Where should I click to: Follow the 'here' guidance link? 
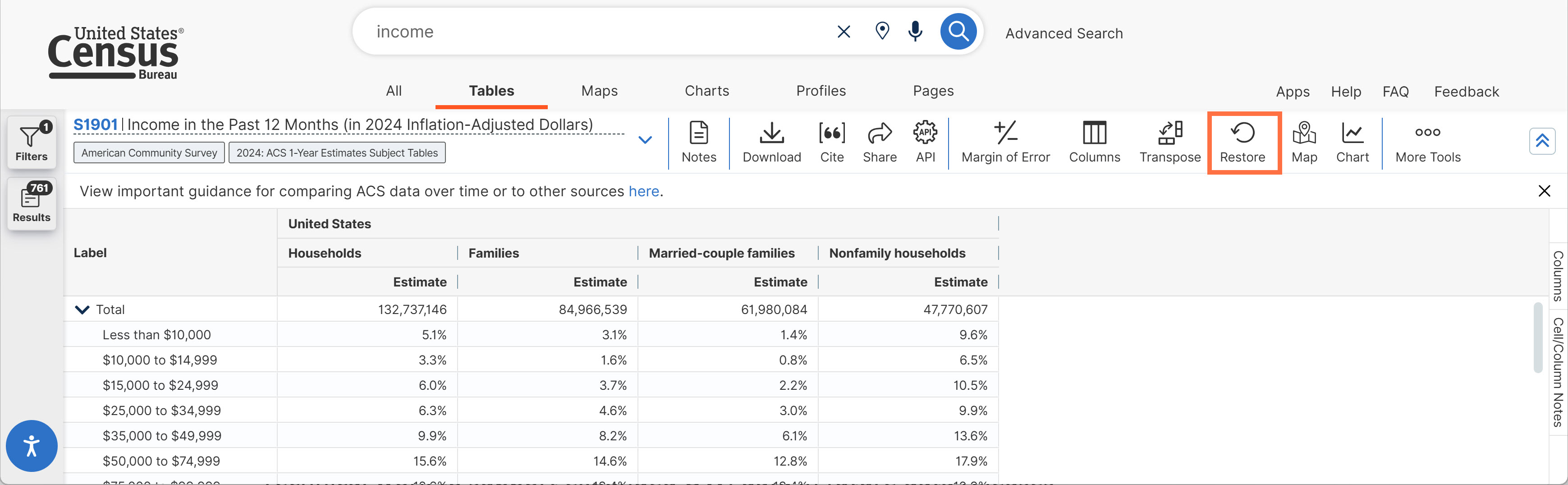tap(643, 191)
